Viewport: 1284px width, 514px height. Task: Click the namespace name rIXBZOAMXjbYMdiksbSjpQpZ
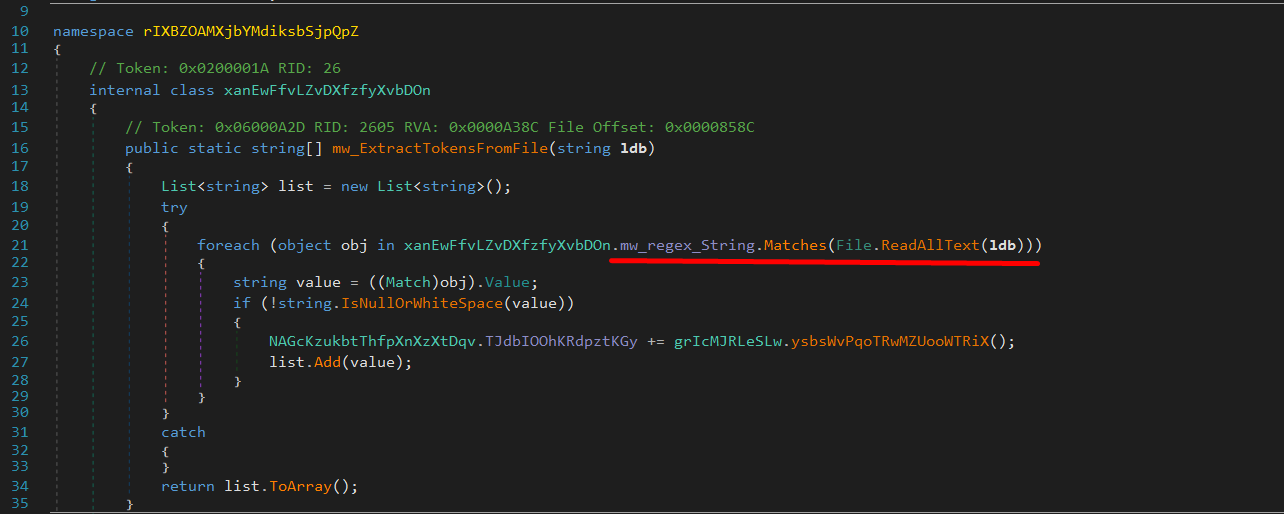coord(250,31)
